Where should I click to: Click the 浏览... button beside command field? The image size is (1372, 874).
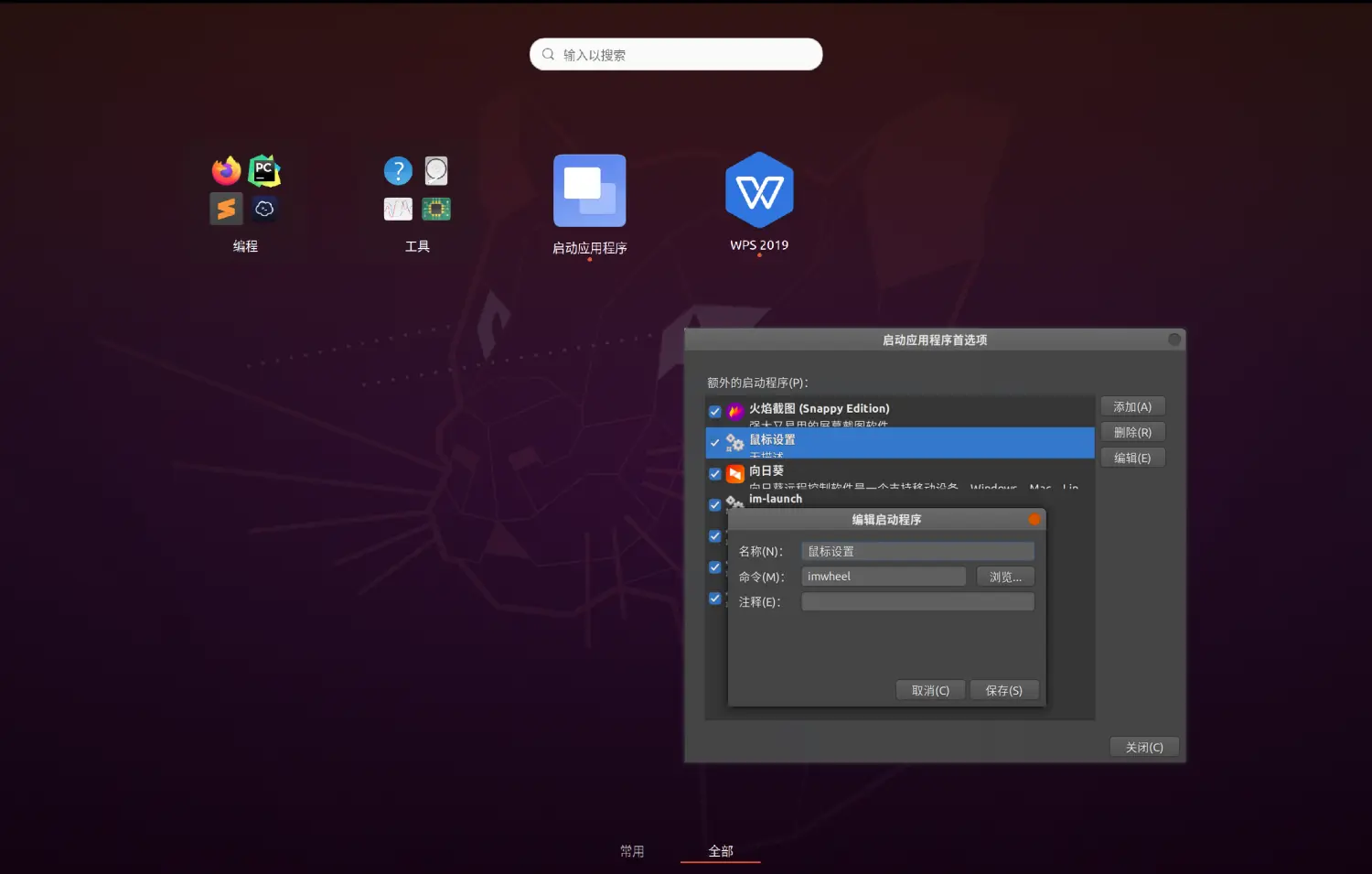(1005, 577)
